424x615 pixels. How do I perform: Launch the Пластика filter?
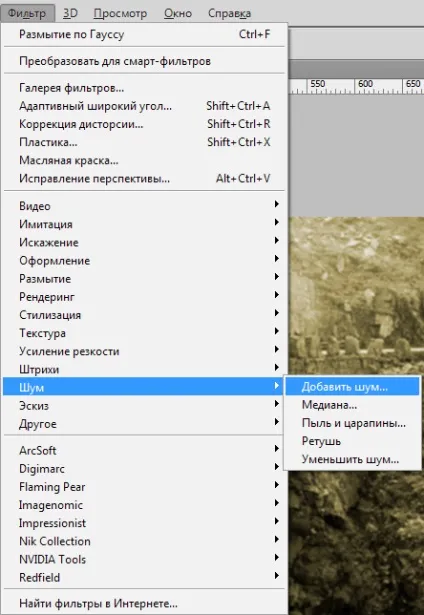point(145,142)
